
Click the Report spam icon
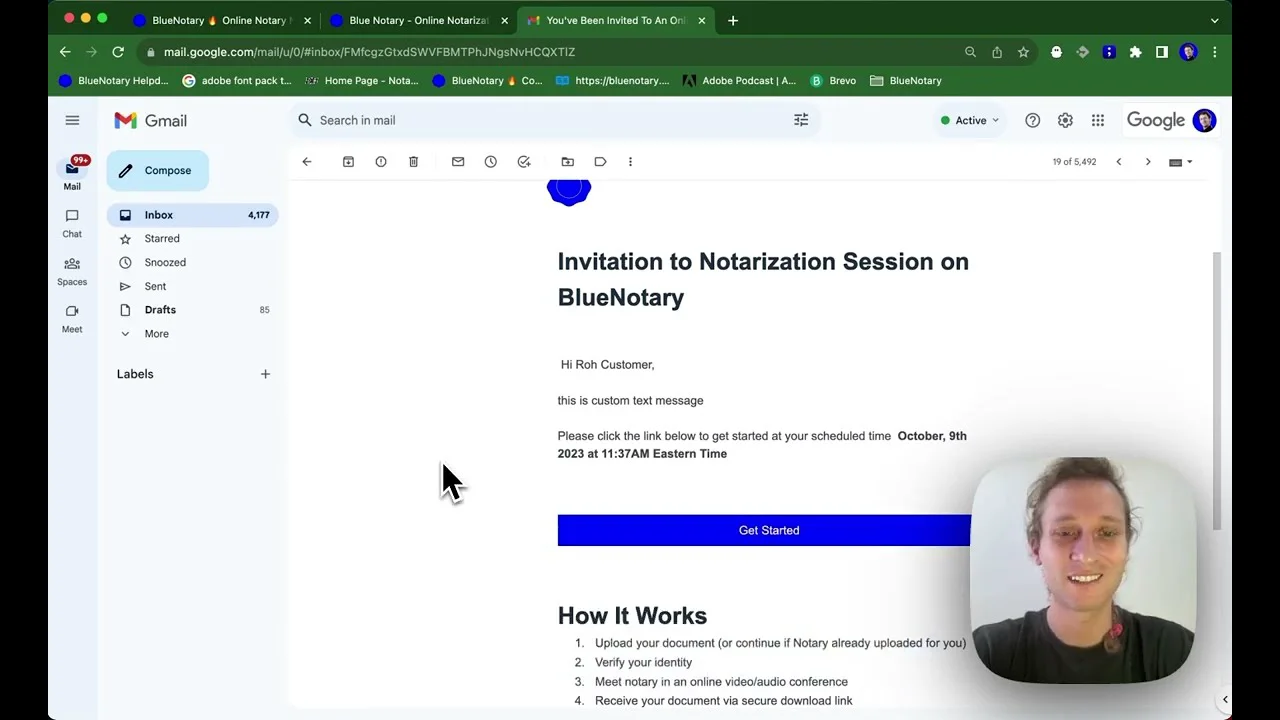381,162
